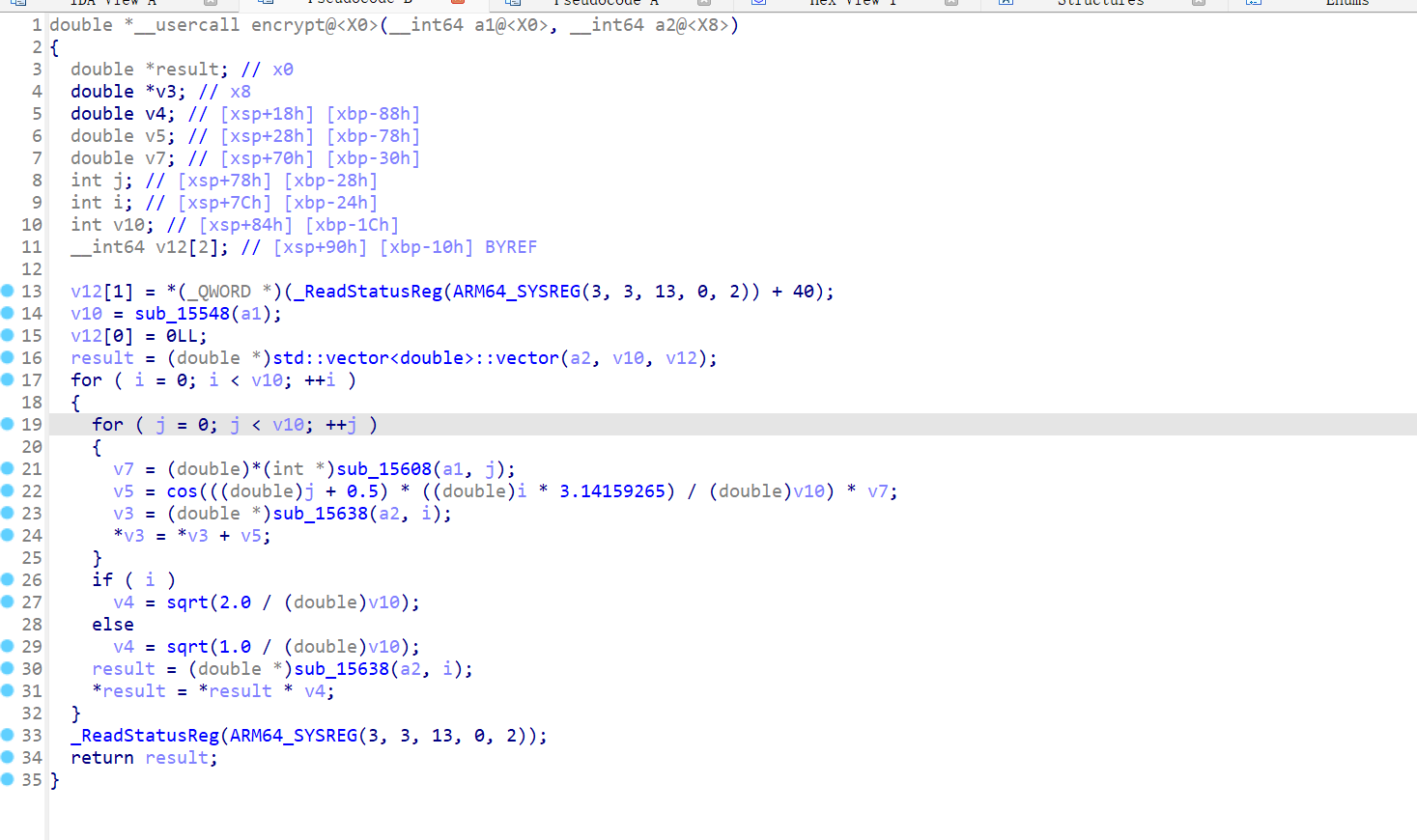This screenshot has height=840, width=1417.
Task: Click sqrt call containing 2.0
Action: click(187, 602)
